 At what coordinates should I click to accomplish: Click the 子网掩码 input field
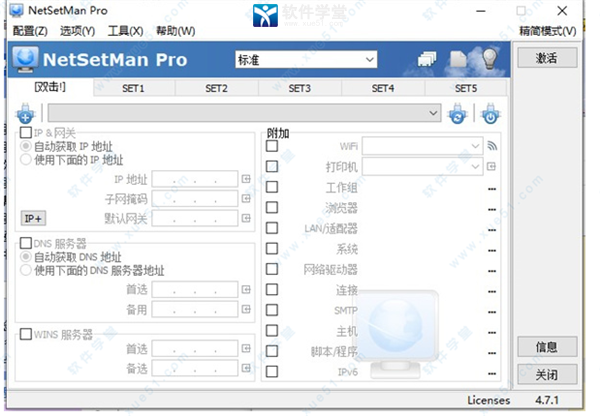pos(194,199)
